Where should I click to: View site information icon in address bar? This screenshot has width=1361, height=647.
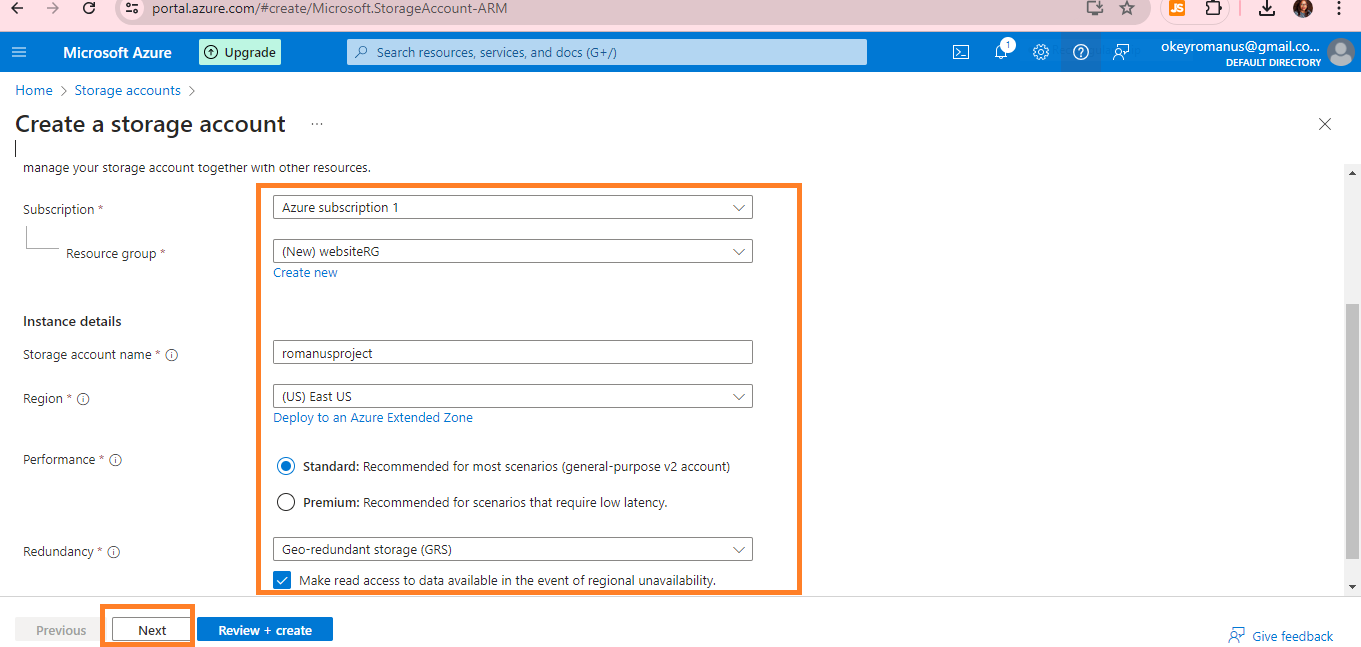pyautogui.click(x=132, y=8)
